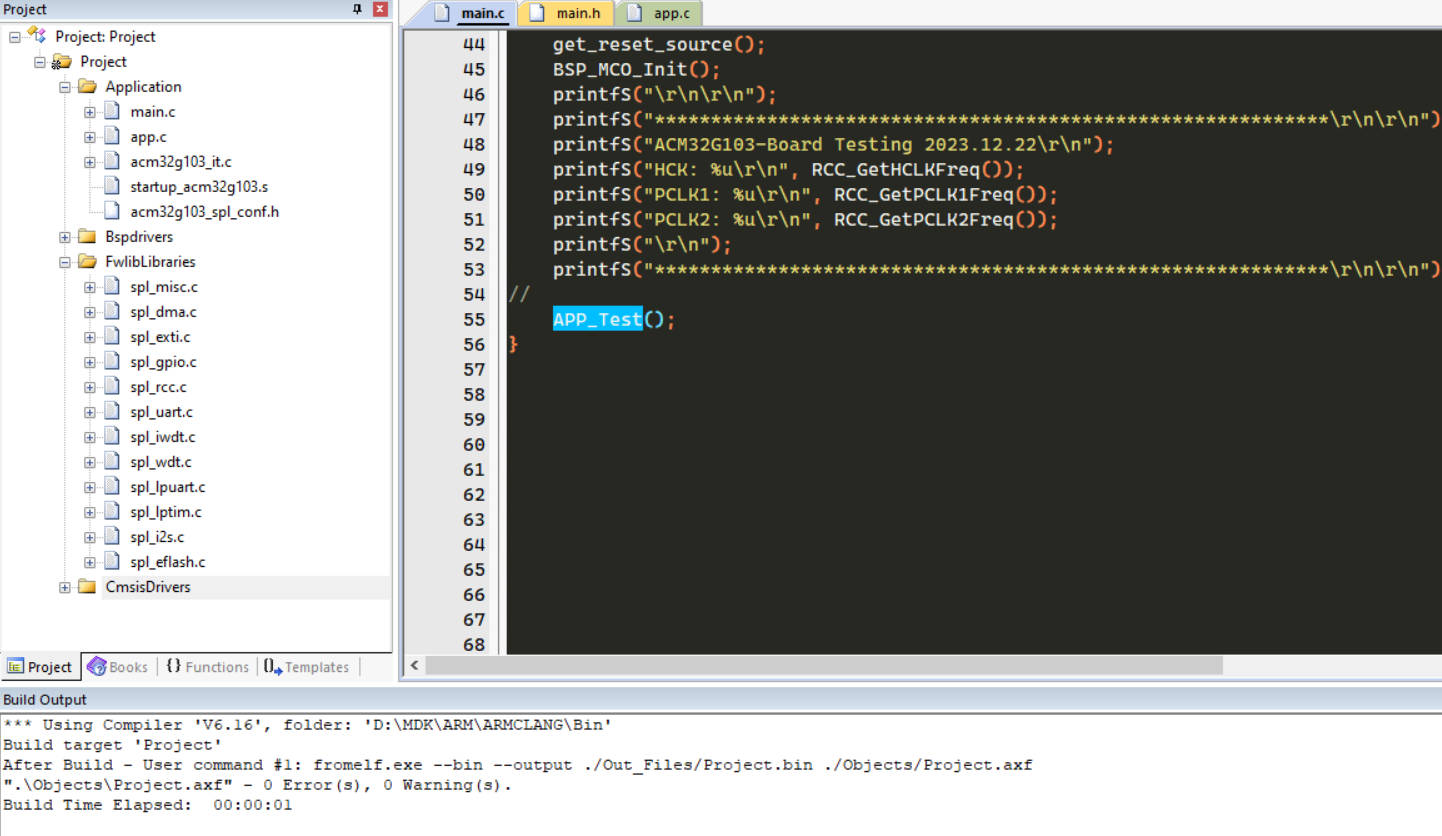
Task: Select spl_gpio.c file icon
Action: 112,362
